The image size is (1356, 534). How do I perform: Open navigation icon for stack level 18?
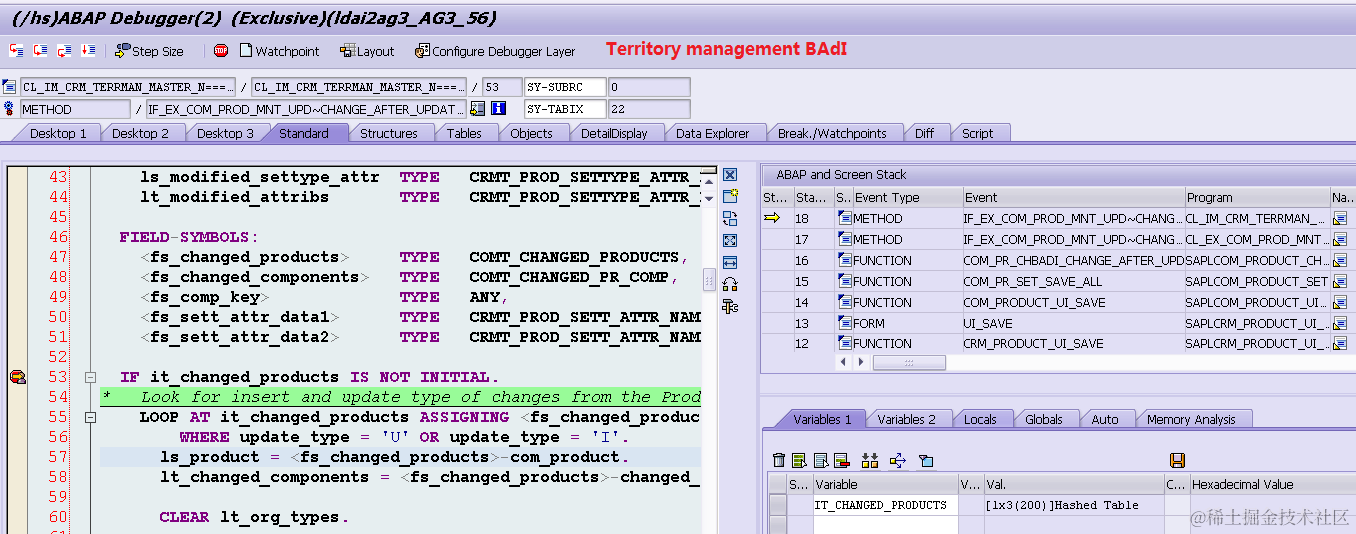click(1340, 218)
